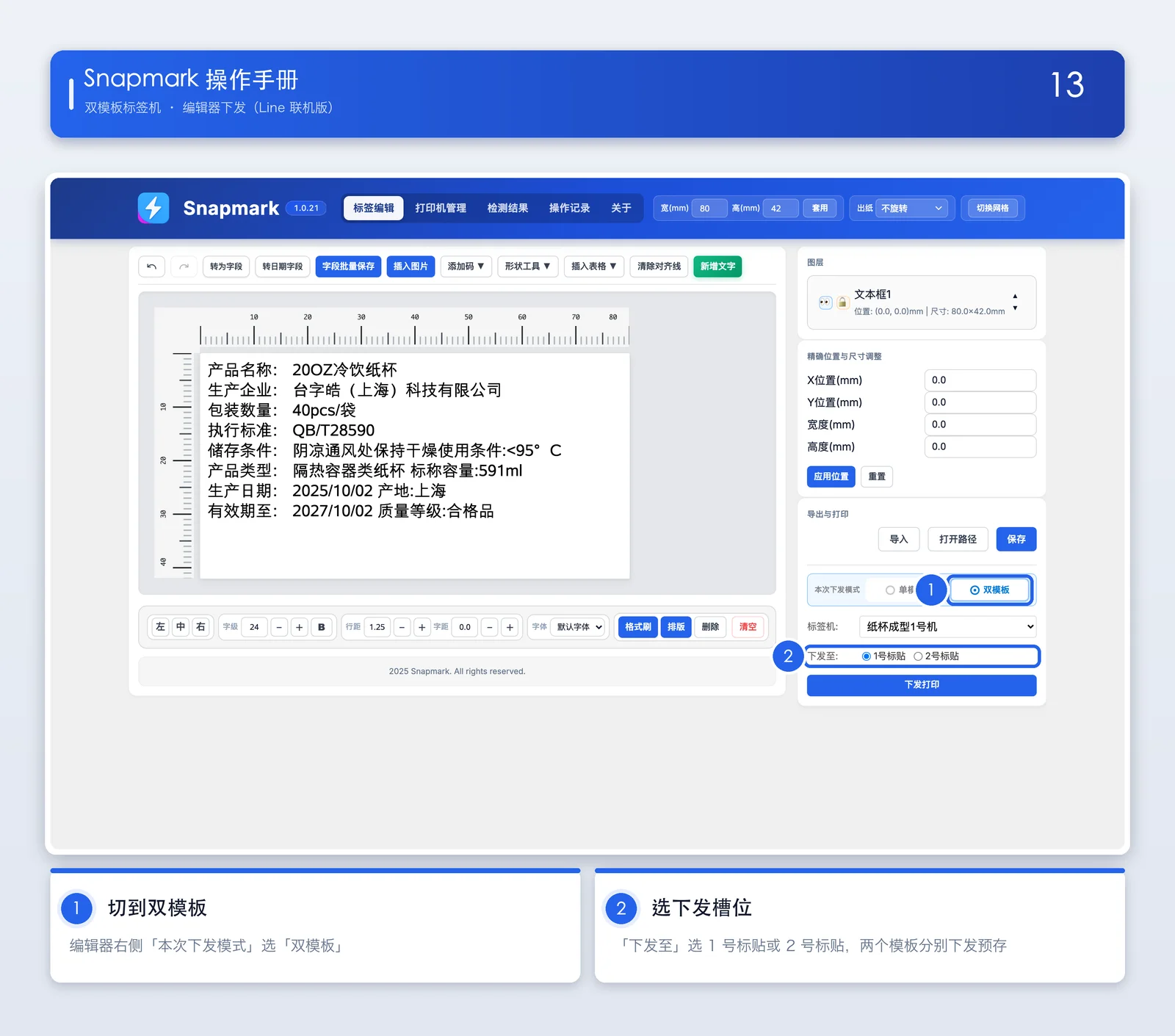Image resolution: width=1175 pixels, height=1036 pixels.
Task: Toggle visibility eyes icon for 文本框1
Action: pyautogui.click(x=825, y=303)
